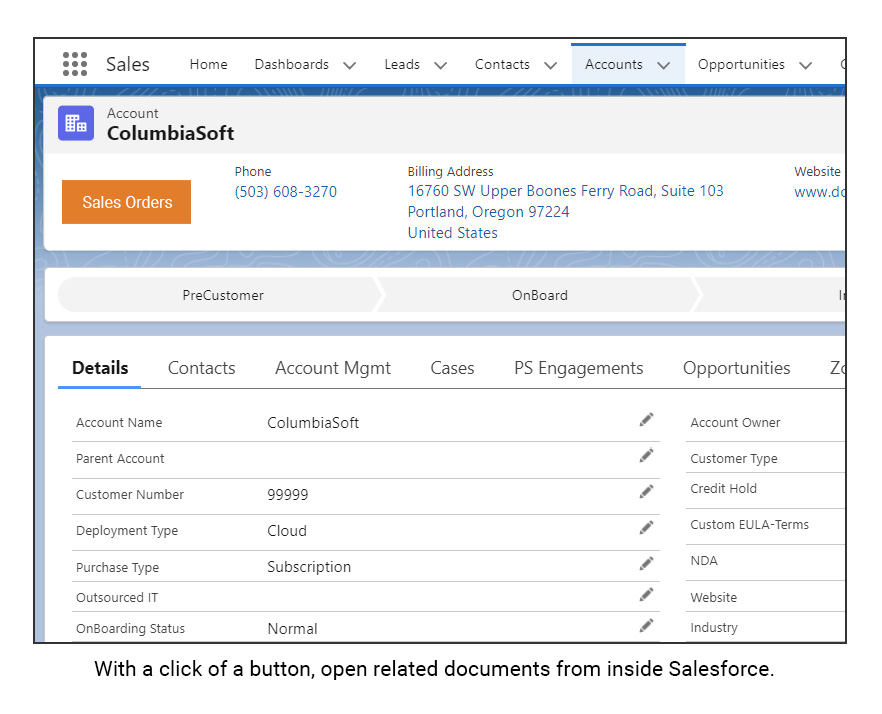Screen dimensions: 882x714
Task: Click the Customer Type field label
Action: (734, 459)
